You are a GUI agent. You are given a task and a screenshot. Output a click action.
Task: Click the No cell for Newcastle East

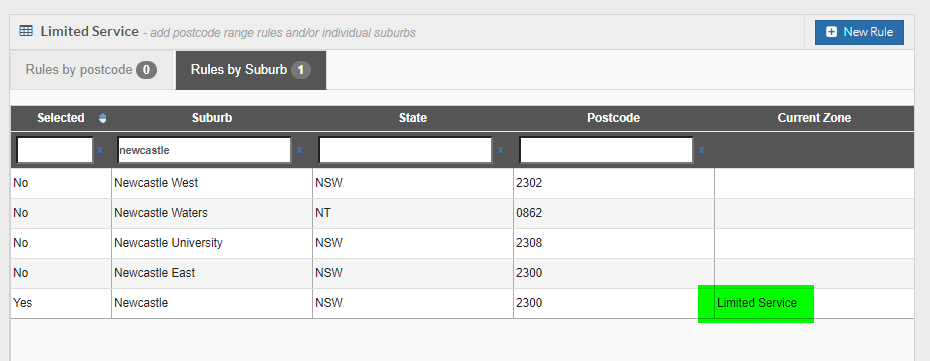click(61, 273)
